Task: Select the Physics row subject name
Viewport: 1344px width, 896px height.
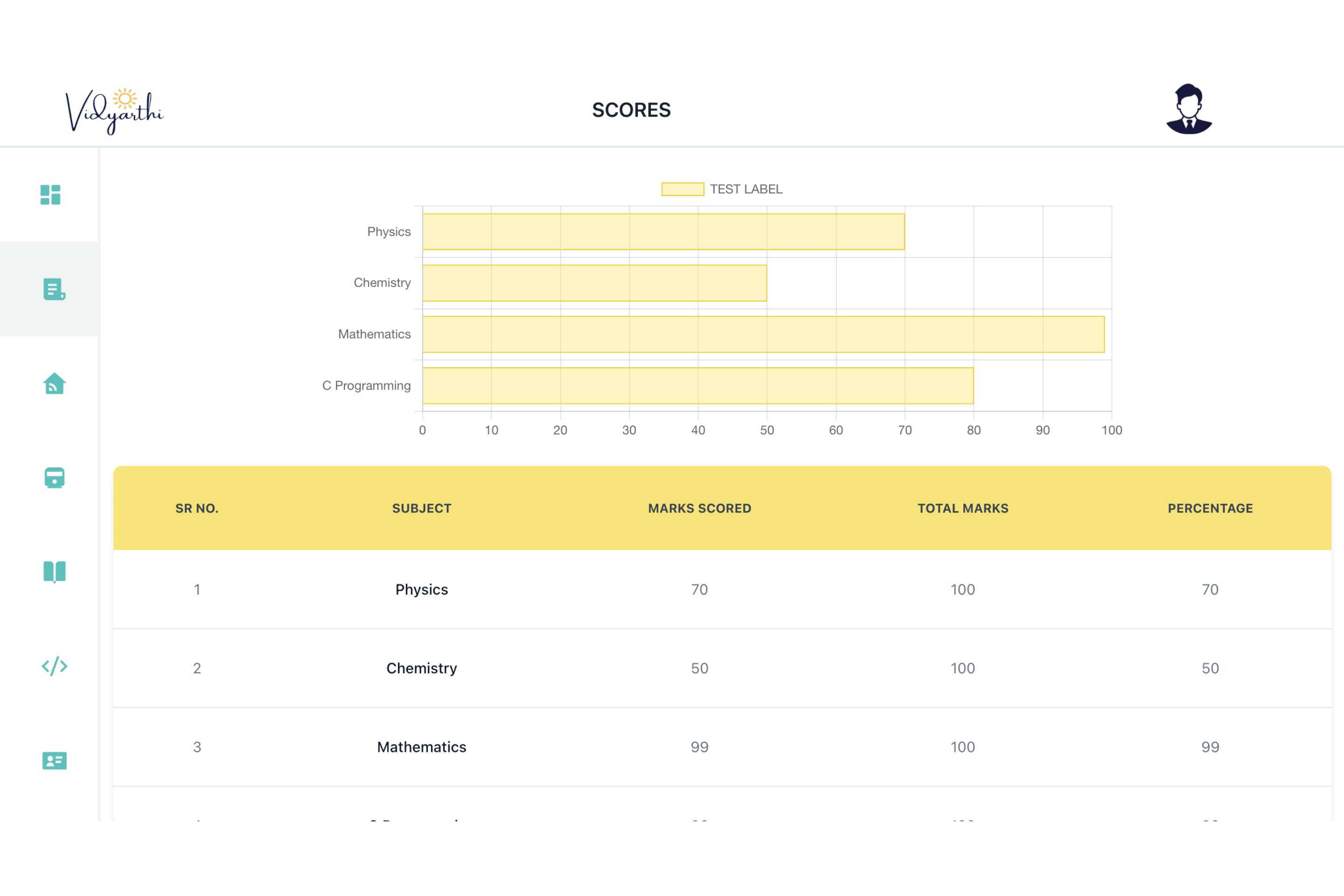Action: (422, 589)
